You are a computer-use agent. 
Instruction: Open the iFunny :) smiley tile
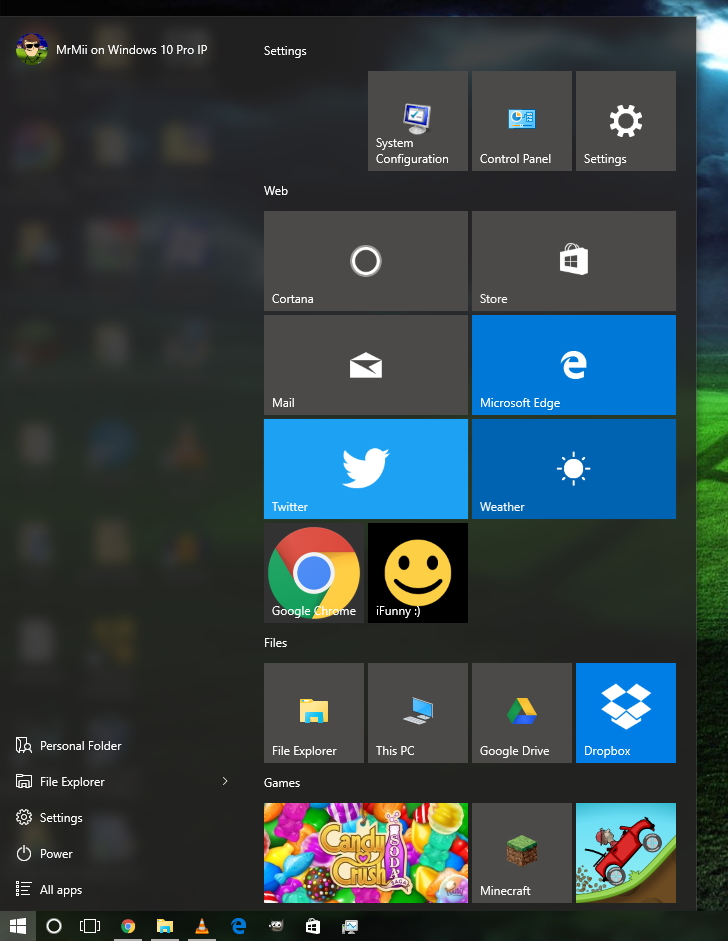click(417, 572)
